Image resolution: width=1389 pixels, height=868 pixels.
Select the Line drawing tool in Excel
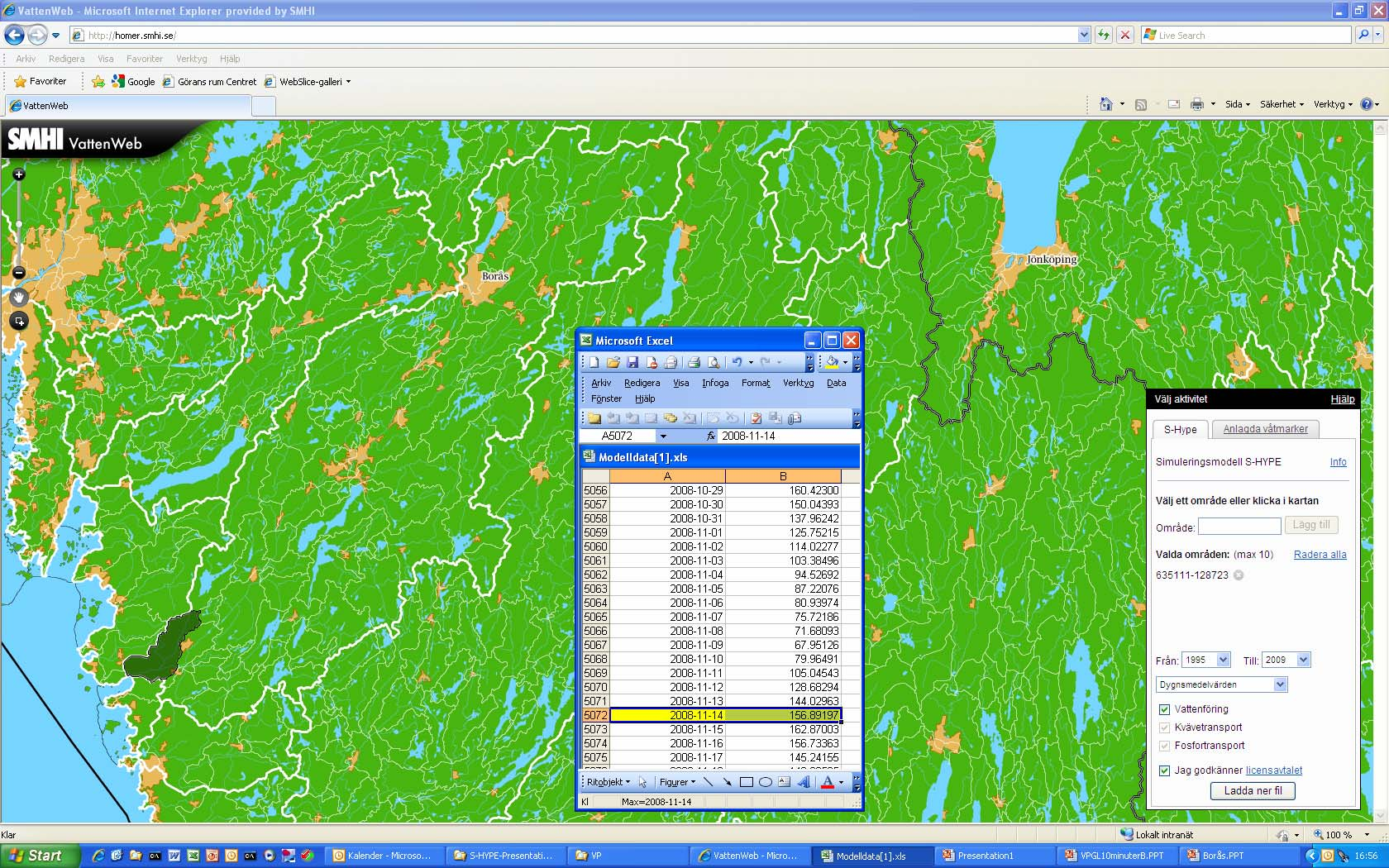point(708,782)
